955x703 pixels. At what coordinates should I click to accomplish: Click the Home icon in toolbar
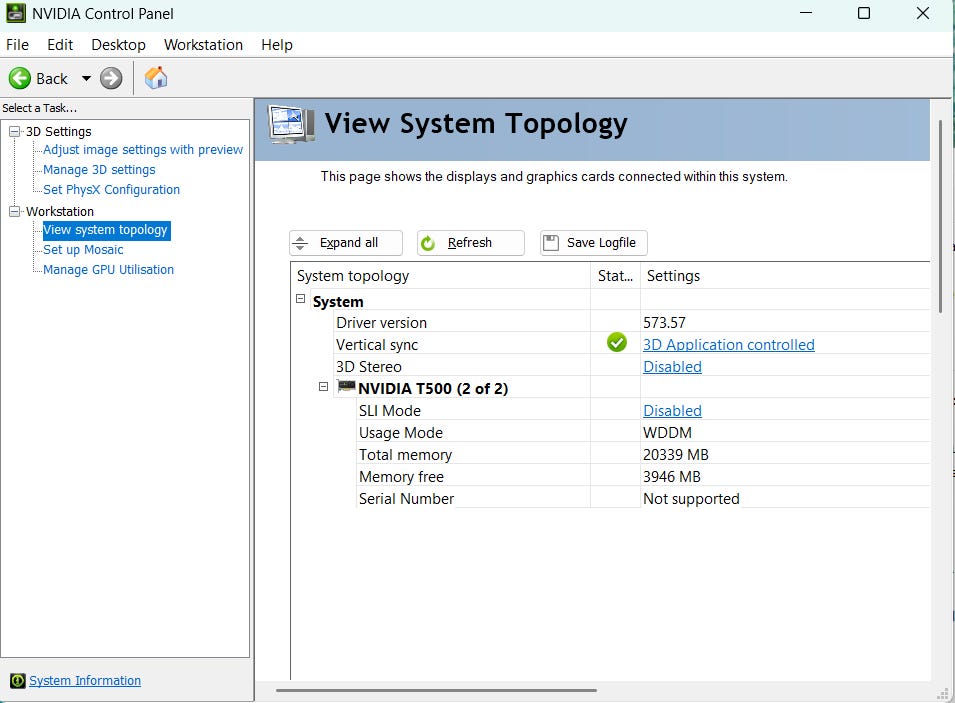156,78
